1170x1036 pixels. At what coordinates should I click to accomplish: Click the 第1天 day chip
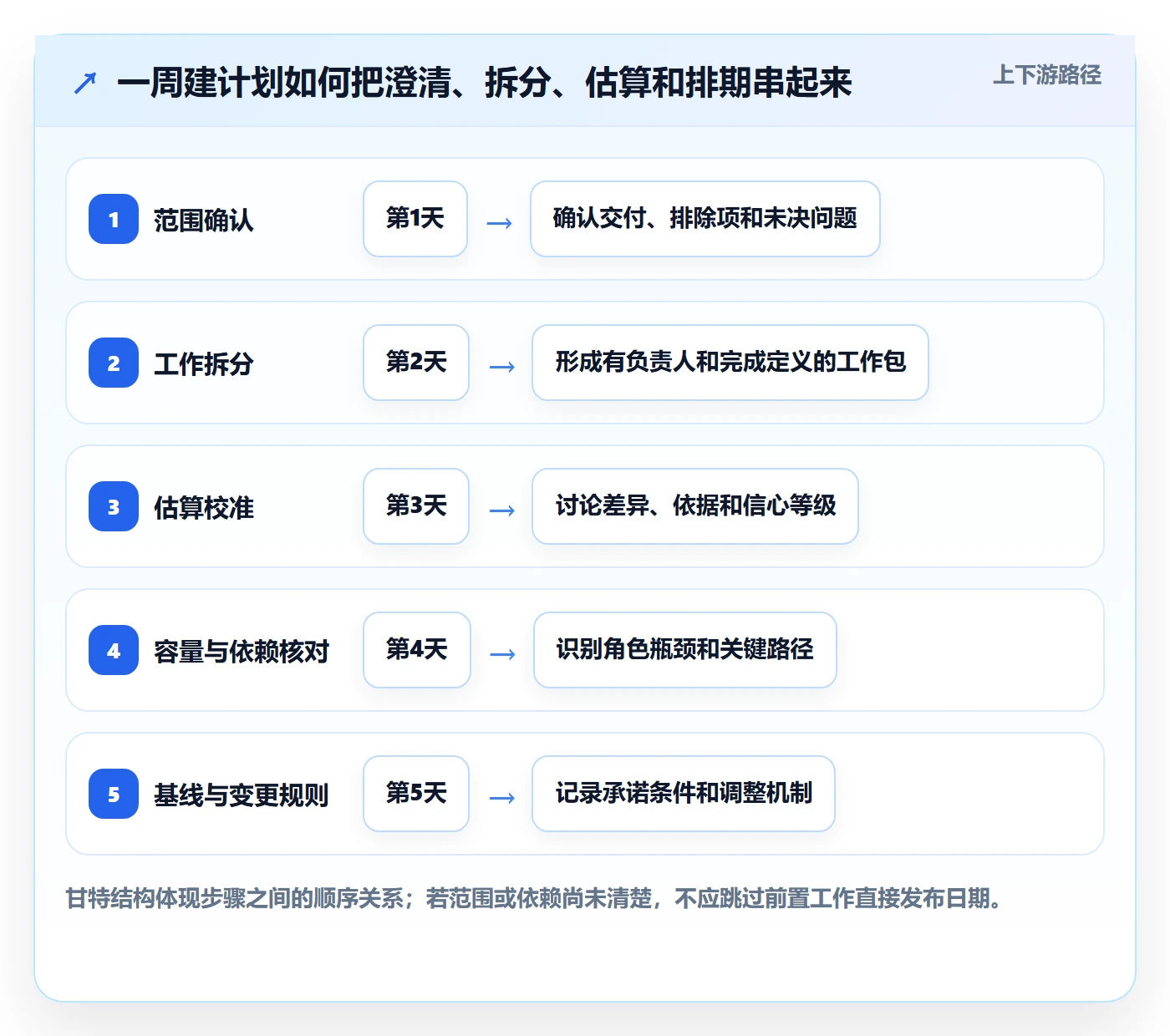(x=415, y=219)
